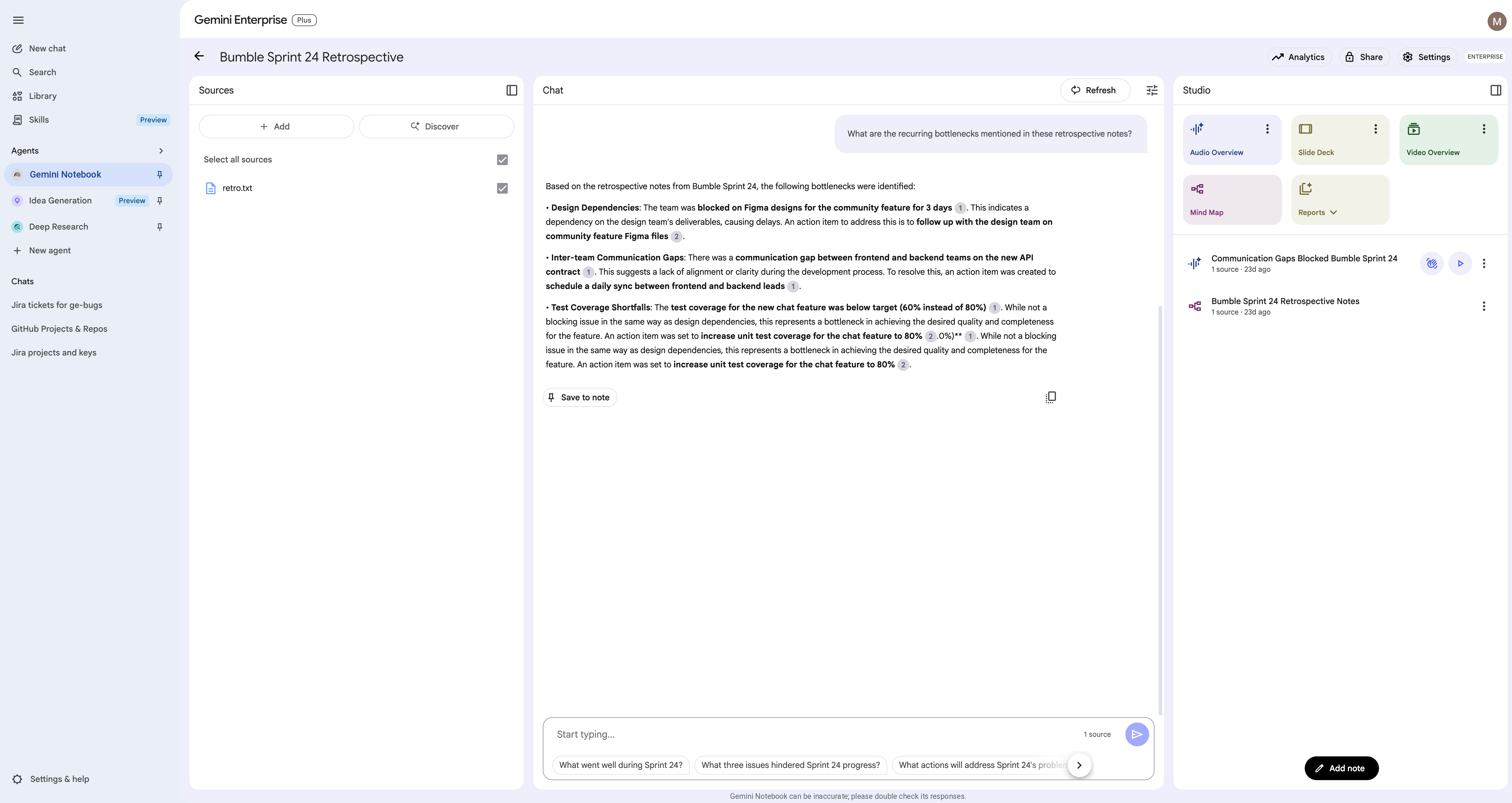Save the response with Save to note
This screenshot has width=1512, height=803.
click(x=579, y=397)
